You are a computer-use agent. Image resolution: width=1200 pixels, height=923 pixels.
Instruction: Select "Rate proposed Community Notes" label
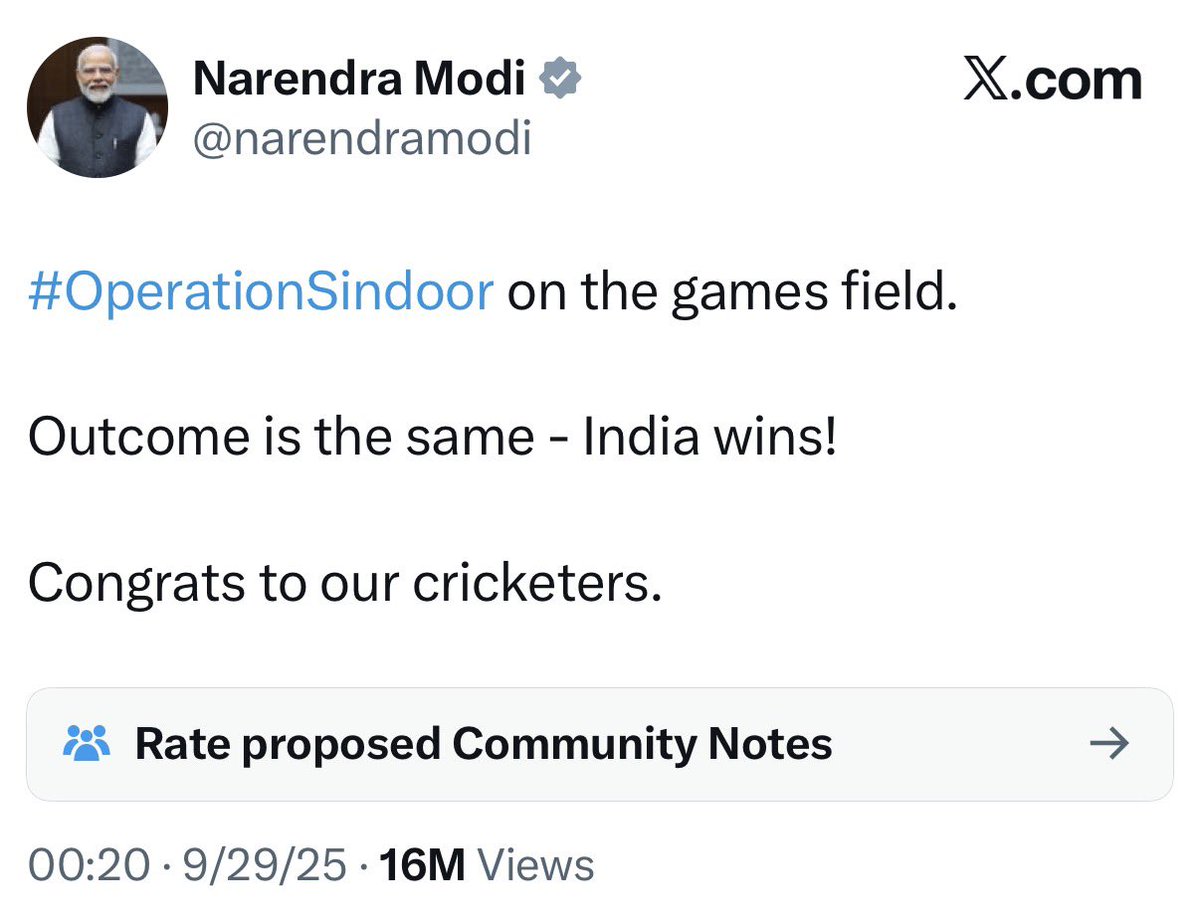[x=484, y=744]
